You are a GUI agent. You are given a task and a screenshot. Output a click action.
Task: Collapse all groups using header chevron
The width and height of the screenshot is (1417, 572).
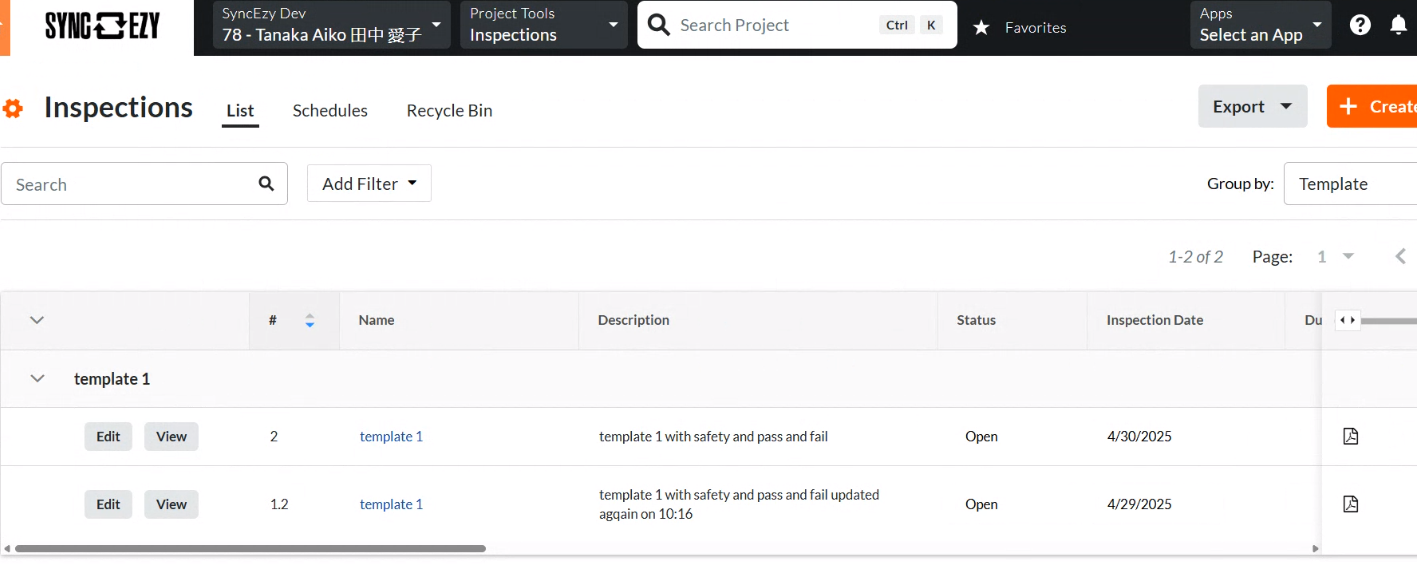pyautogui.click(x=37, y=320)
